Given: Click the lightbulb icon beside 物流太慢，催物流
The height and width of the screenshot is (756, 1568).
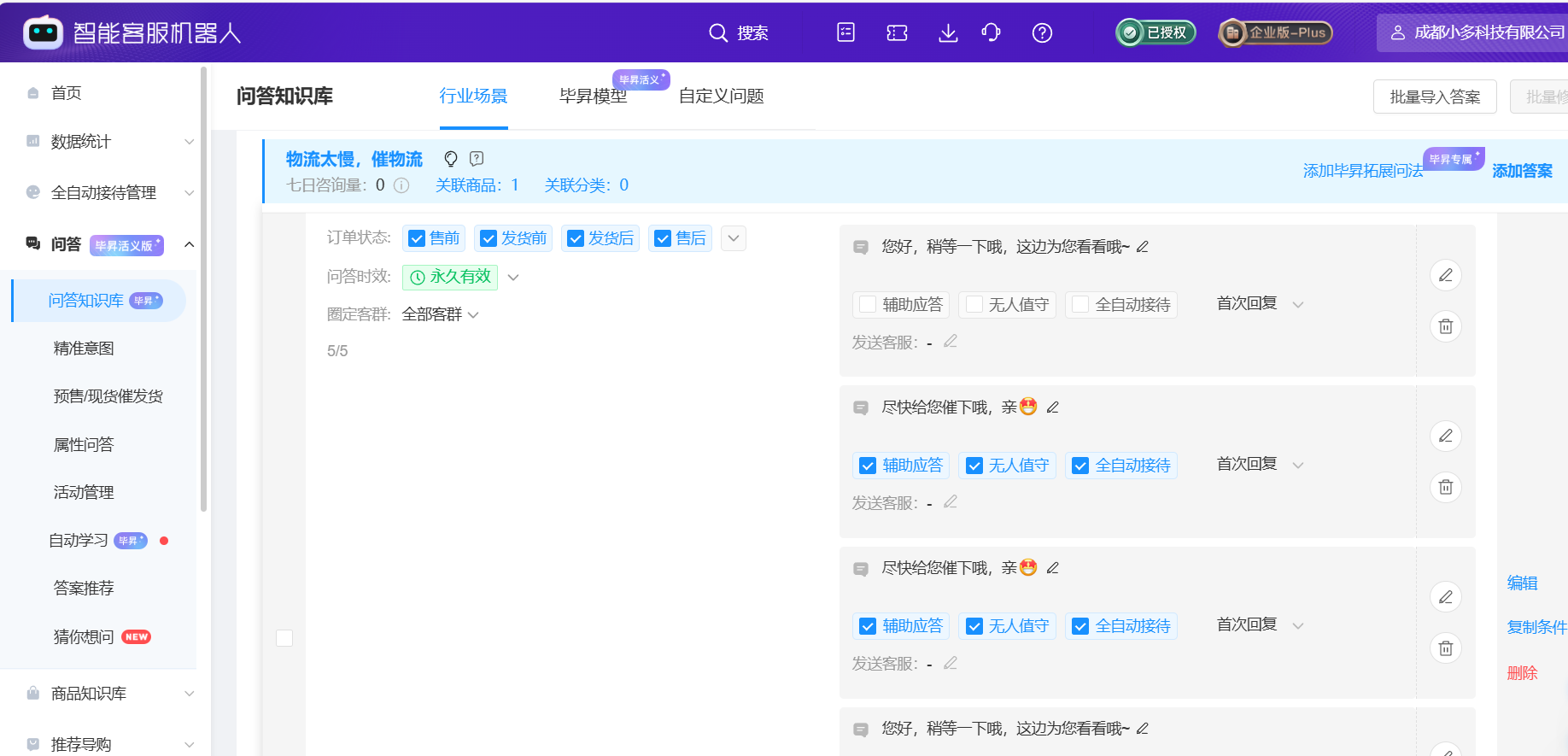Looking at the screenshot, I should (451, 159).
